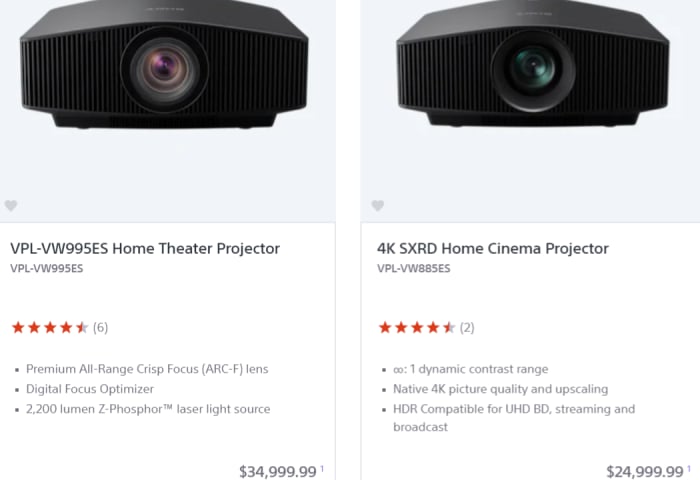The height and width of the screenshot is (480, 700).
Task: Open footnote 1 beside $24,999.99 price
Action: tap(689, 468)
